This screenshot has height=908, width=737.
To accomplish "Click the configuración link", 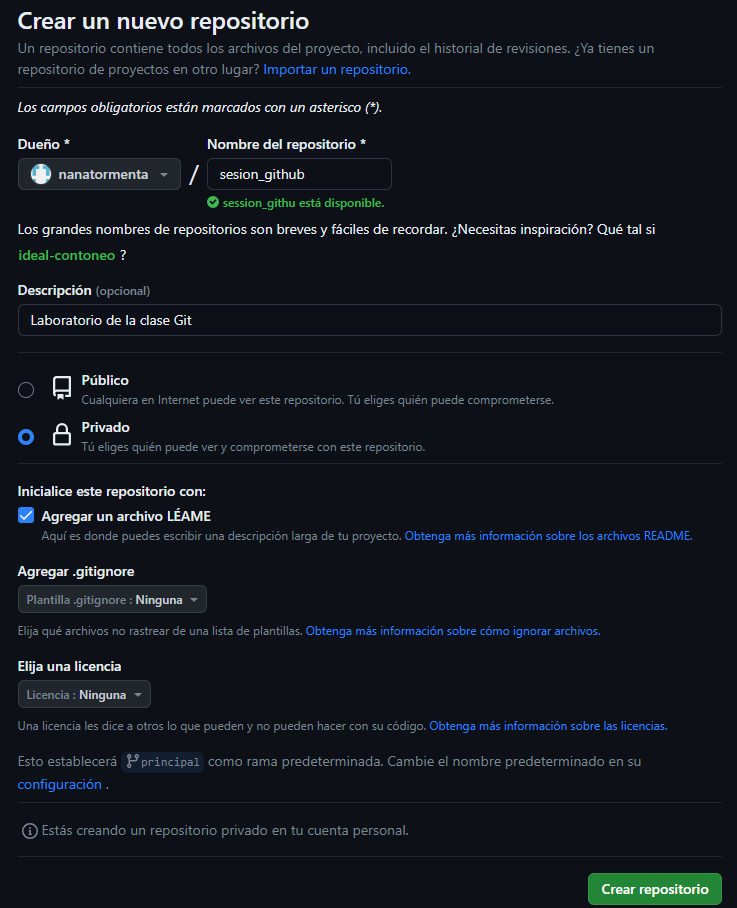I will [58, 784].
